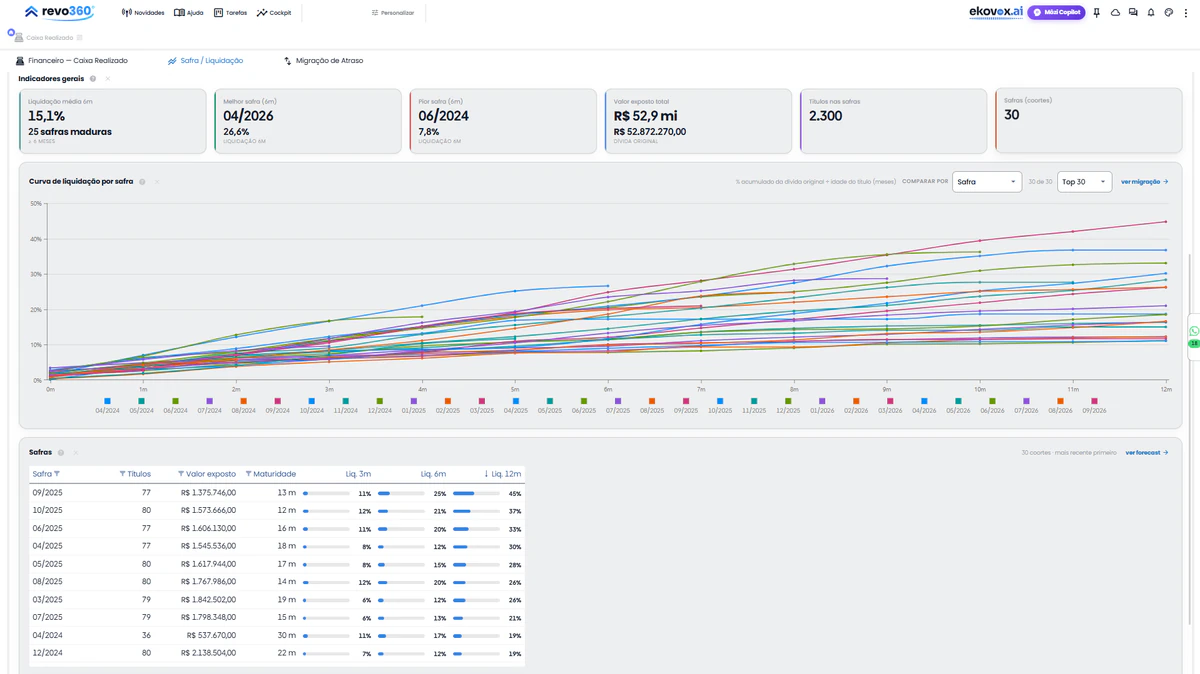Switch to the Migração de Atraso tab
1200x674 pixels.
(x=324, y=61)
